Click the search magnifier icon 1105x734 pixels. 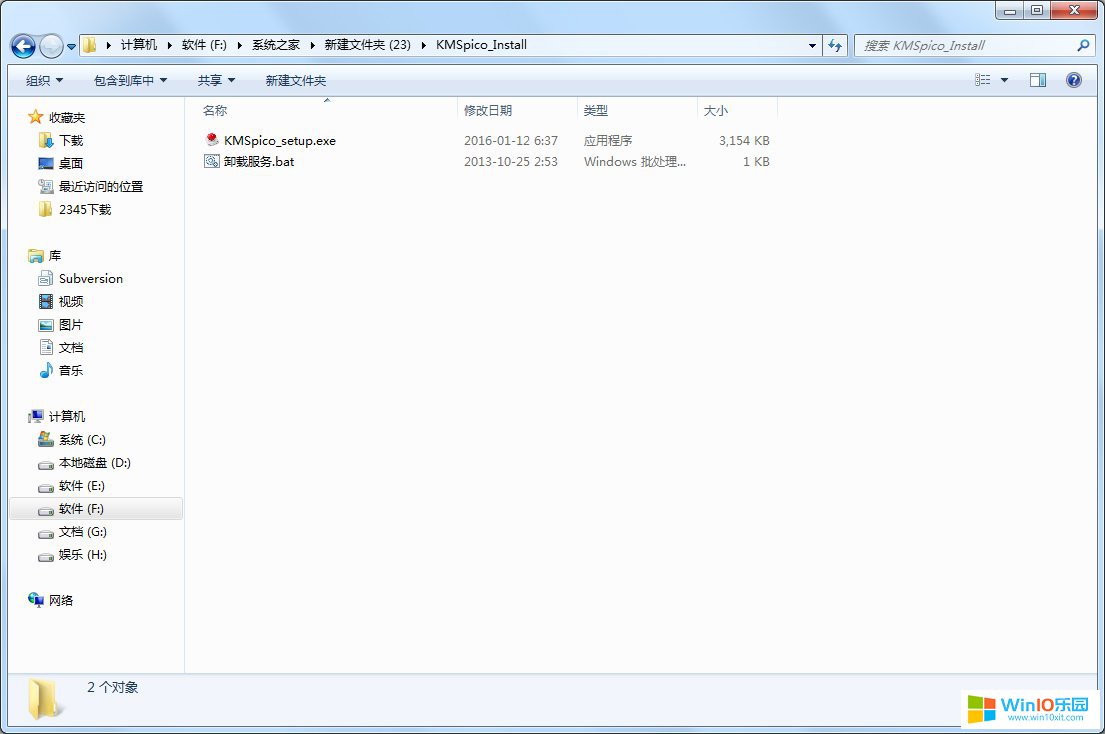click(1083, 45)
